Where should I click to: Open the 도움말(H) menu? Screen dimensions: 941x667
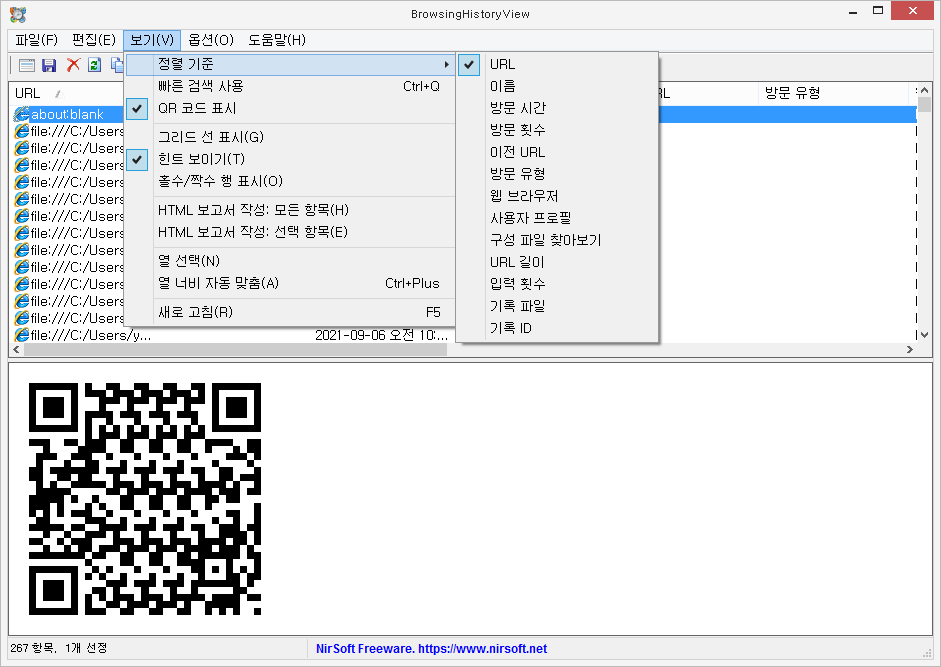277,40
